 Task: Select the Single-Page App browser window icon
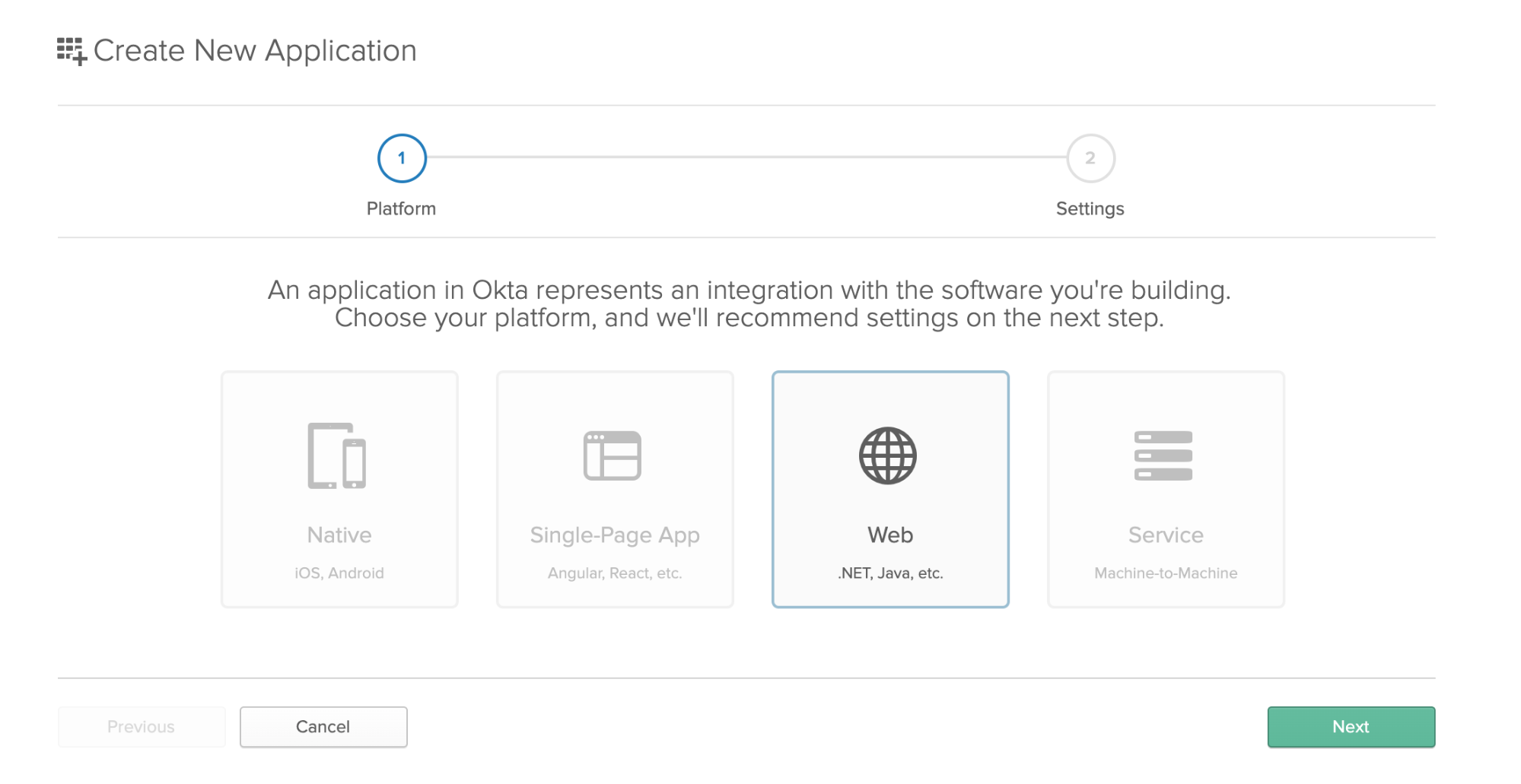(613, 455)
